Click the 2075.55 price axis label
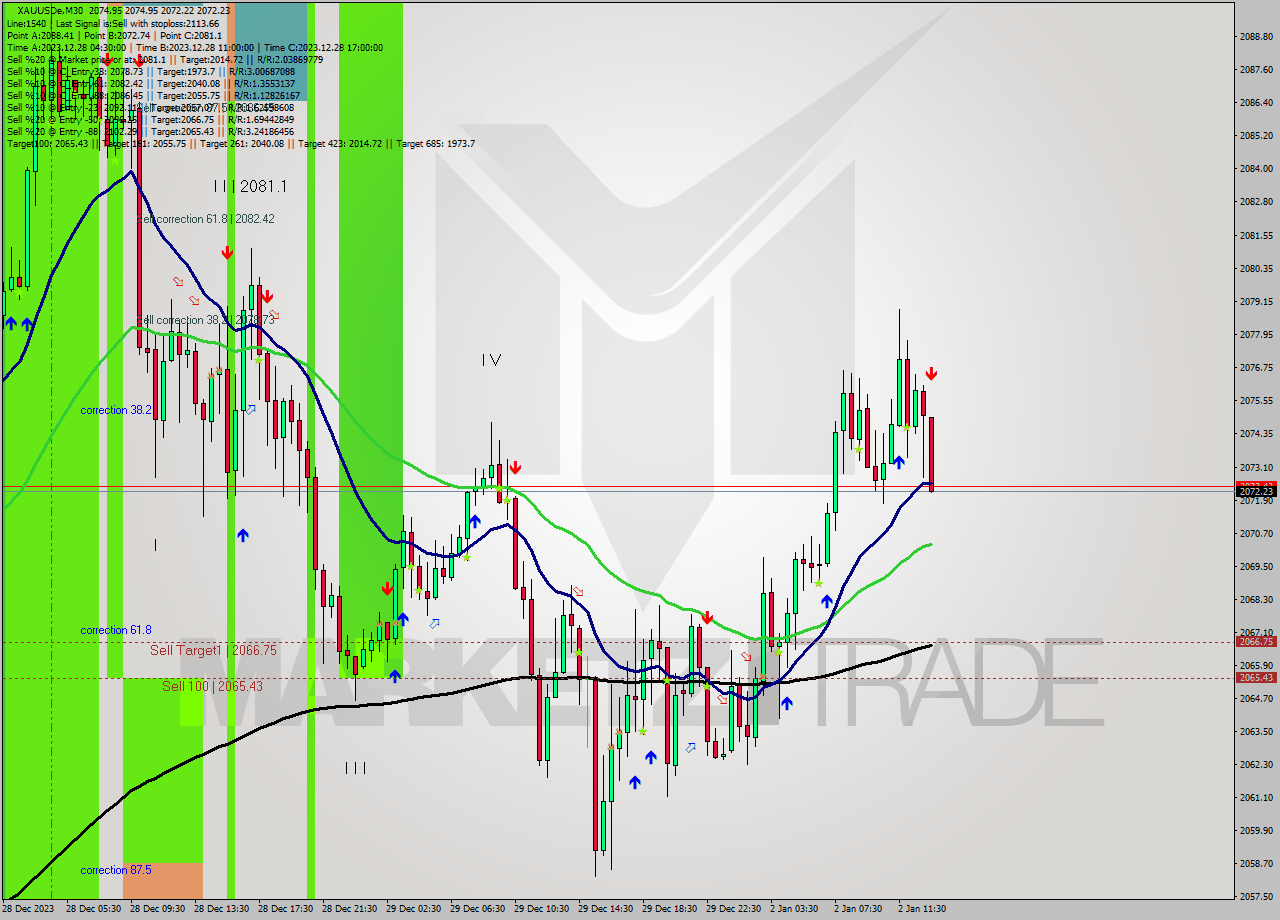The height and width of the screenshot is (920, 1280). (x=1256, y=400)
